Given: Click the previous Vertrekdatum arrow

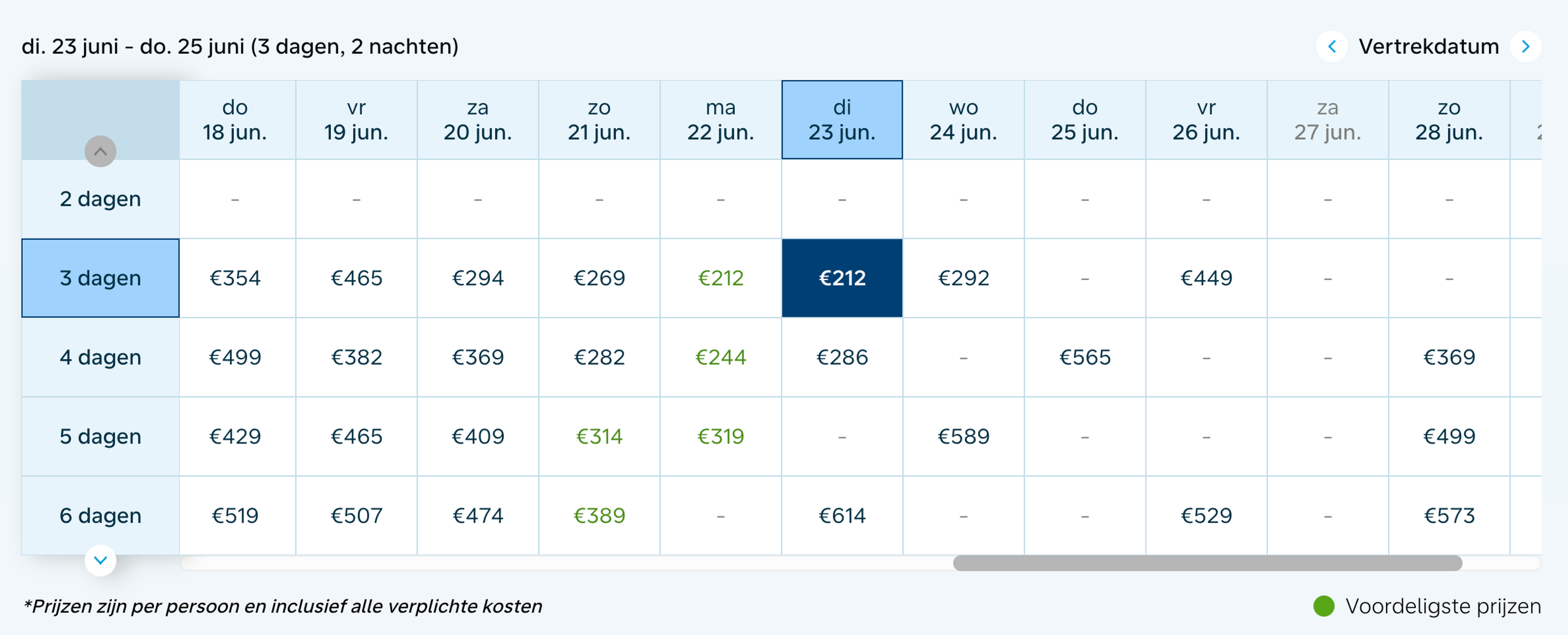Looking at the screenshot, I should click(x=1331, y=46).
